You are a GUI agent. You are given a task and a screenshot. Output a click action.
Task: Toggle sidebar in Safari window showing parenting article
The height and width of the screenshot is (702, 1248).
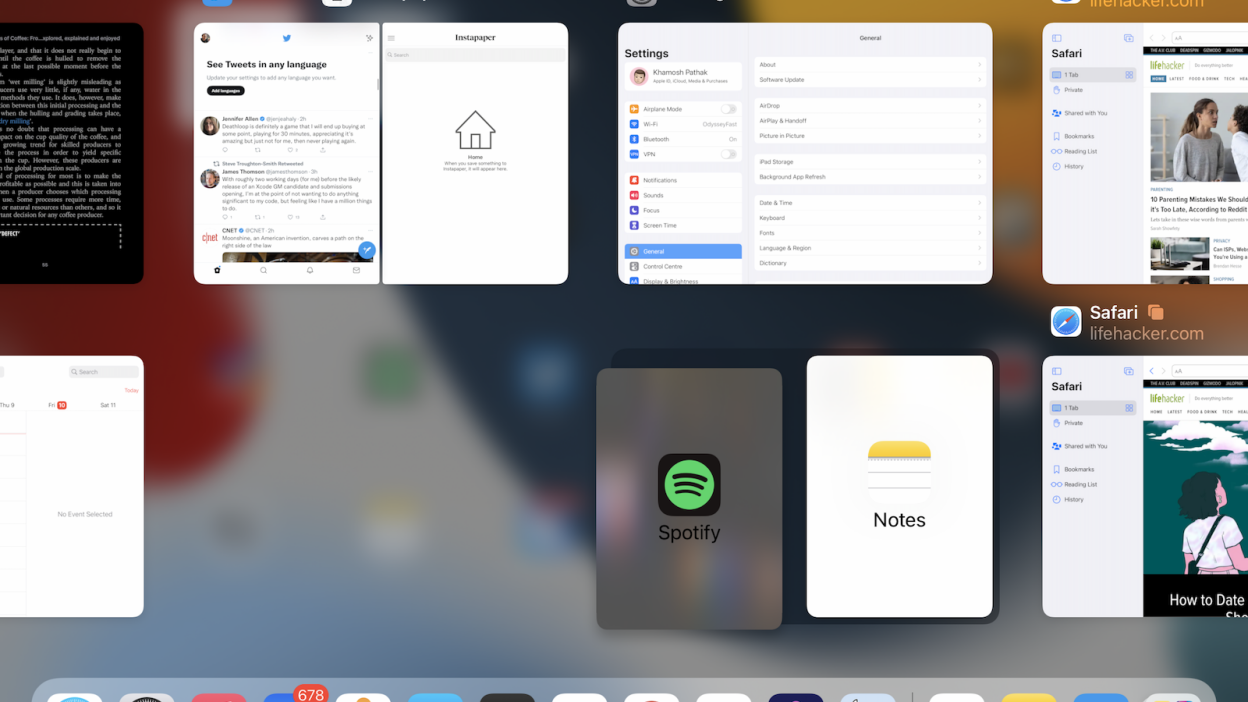tap(1056, 38)
